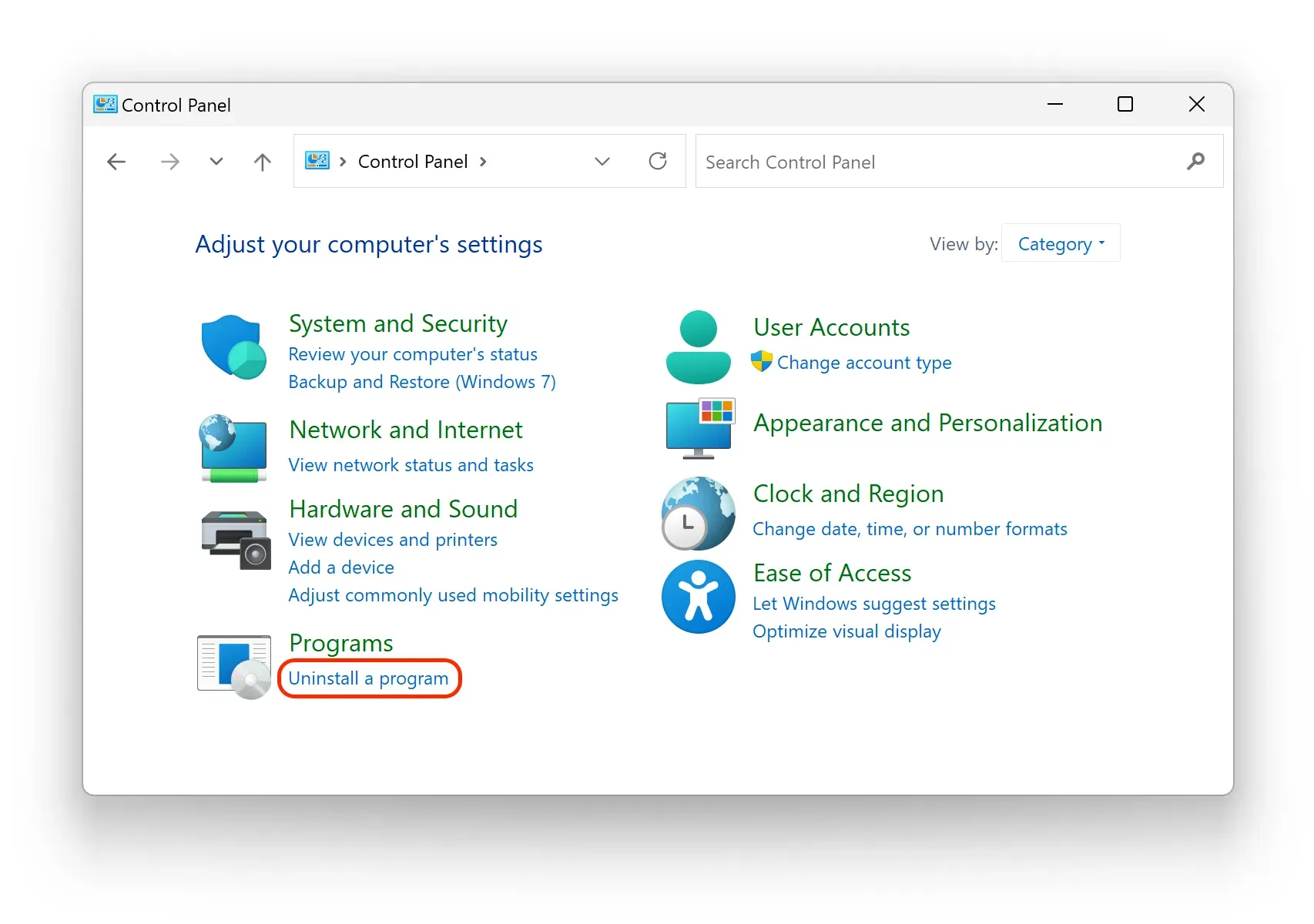Open the Ease of Access icon
Viewport: 1314px width, 924px height.
[698, 597]
